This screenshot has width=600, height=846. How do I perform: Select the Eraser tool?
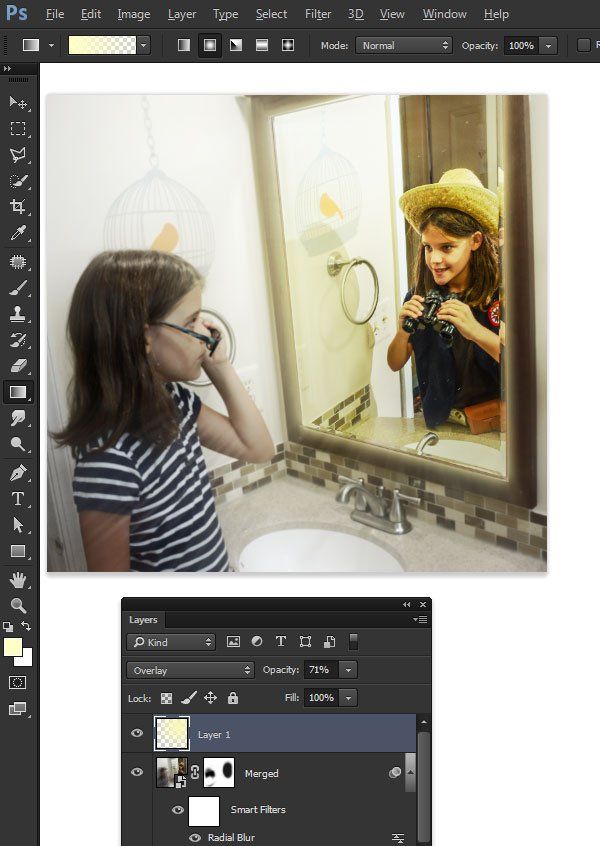pos(18,366)
